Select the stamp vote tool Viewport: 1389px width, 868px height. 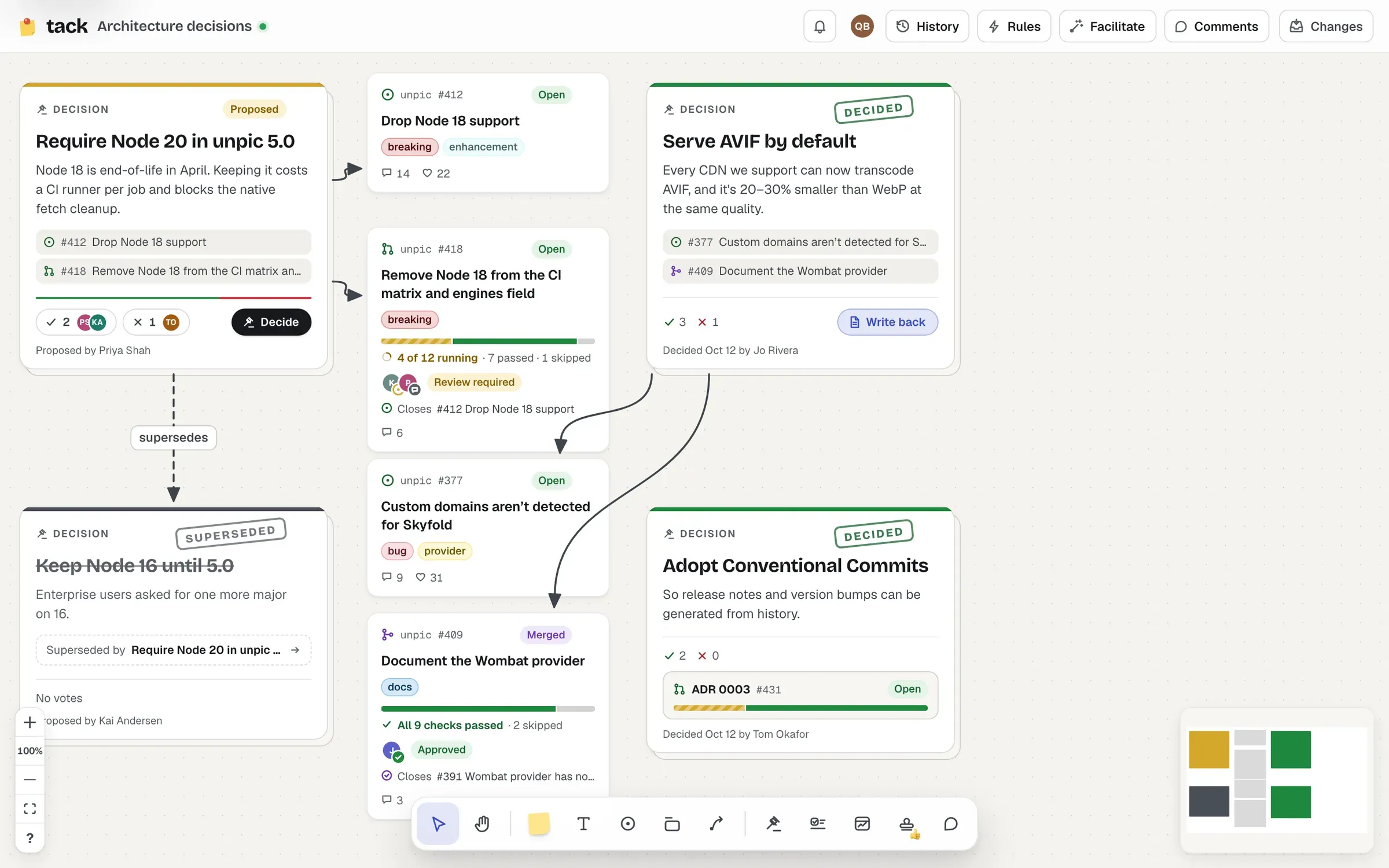click(907, 823)
